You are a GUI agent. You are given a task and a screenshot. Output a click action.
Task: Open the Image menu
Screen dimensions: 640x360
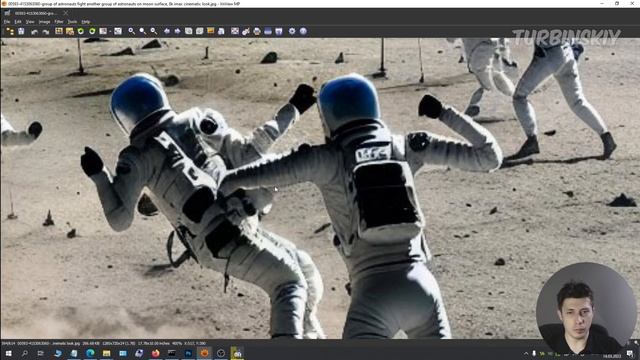44,22
